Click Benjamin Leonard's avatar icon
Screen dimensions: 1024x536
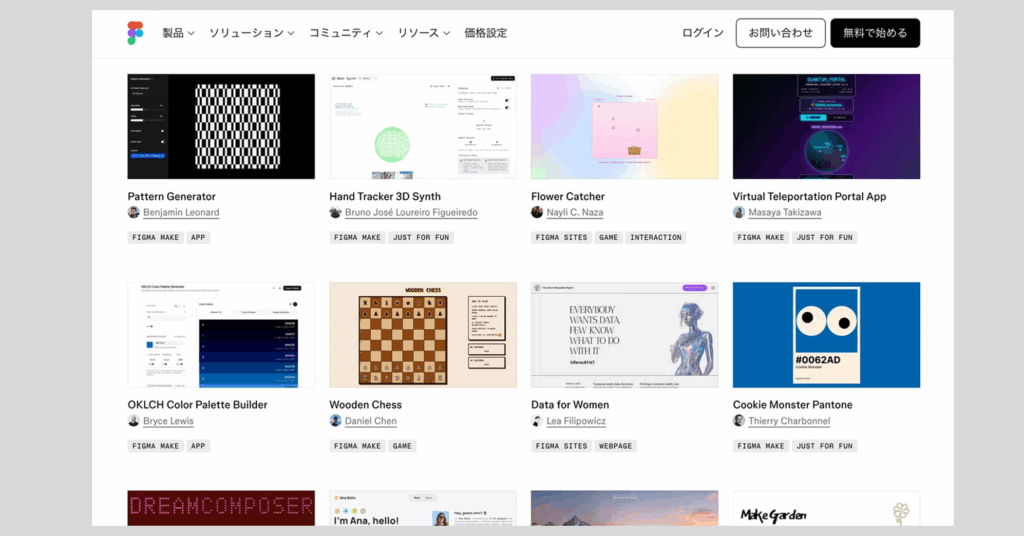pyautogui.click(x=134, y=212)
